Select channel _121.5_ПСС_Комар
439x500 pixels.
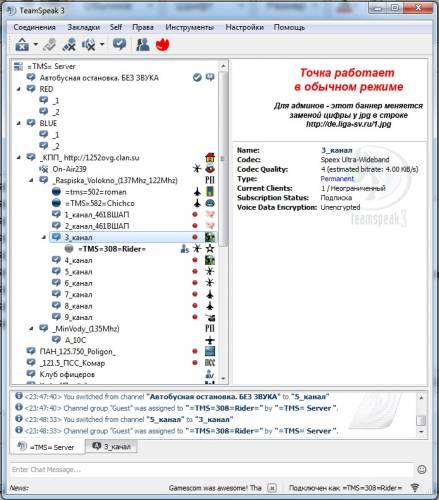point(72,363)
